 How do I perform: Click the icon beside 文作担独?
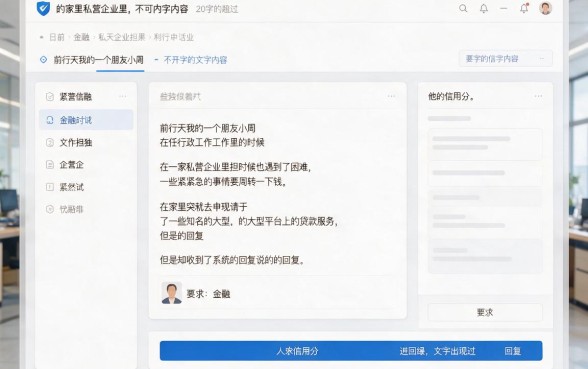click(50, 142)
